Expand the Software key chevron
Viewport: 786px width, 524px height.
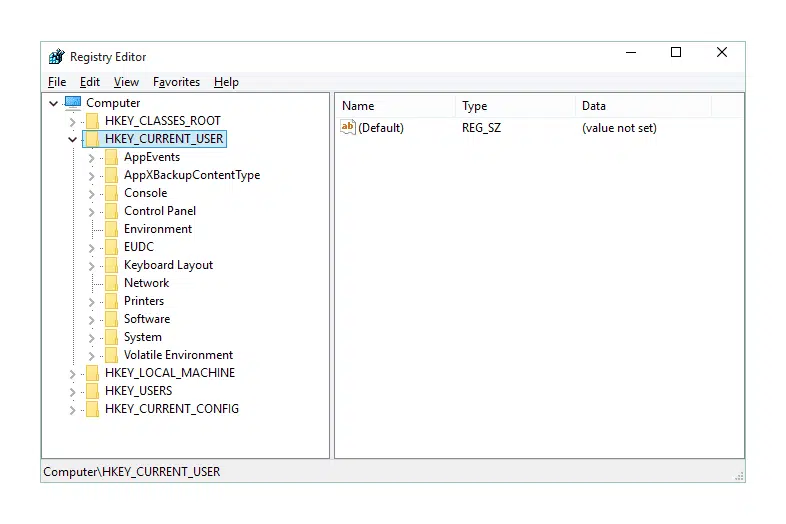click(91, 320)
